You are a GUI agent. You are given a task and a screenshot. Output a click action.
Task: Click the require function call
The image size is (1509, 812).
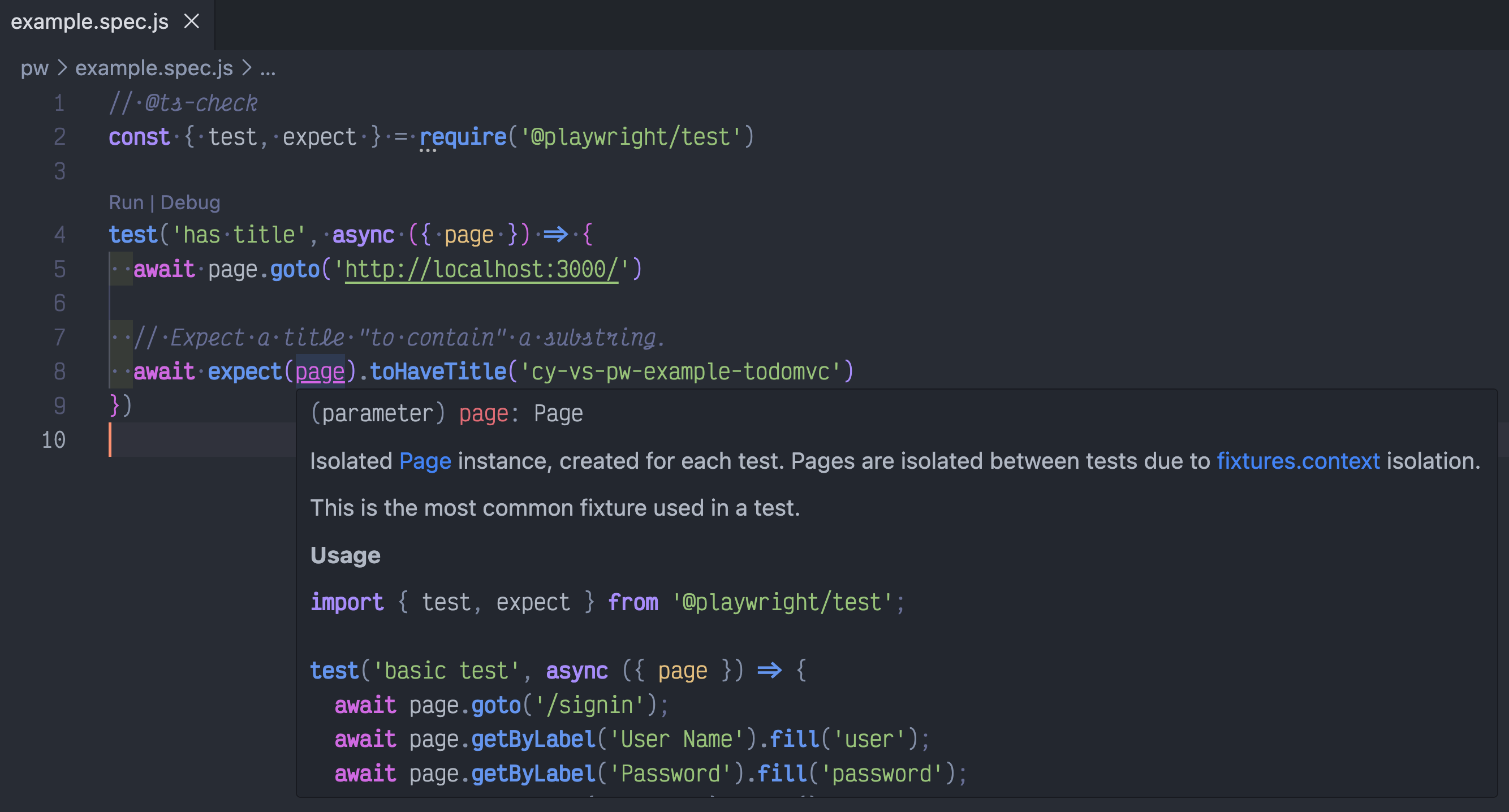[463, 137]
